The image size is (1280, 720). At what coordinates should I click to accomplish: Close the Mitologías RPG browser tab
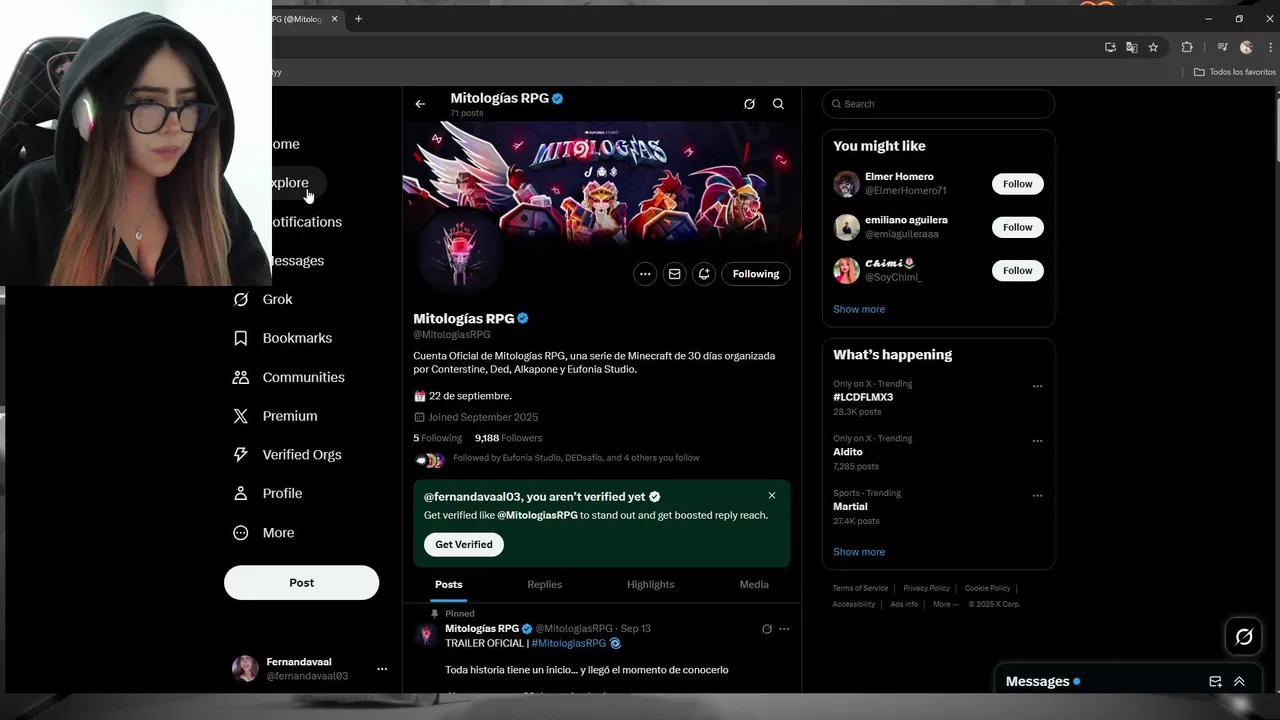click(335, 19)
